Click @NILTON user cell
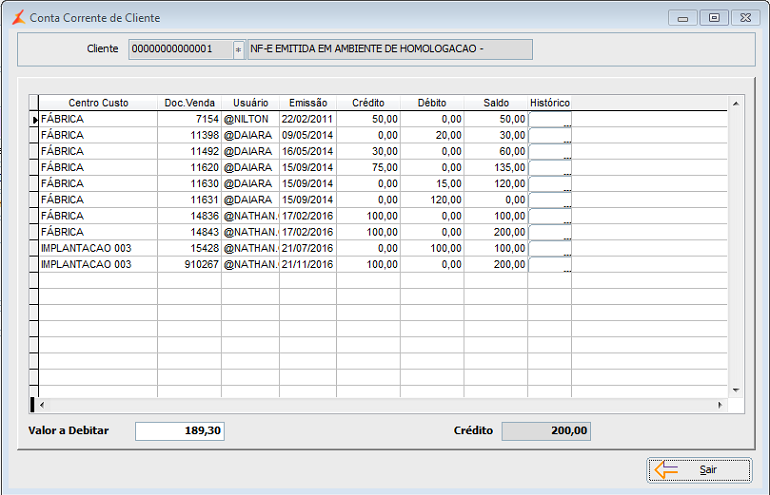This screenshot has height=495, width=770. (x=250, y=119)
